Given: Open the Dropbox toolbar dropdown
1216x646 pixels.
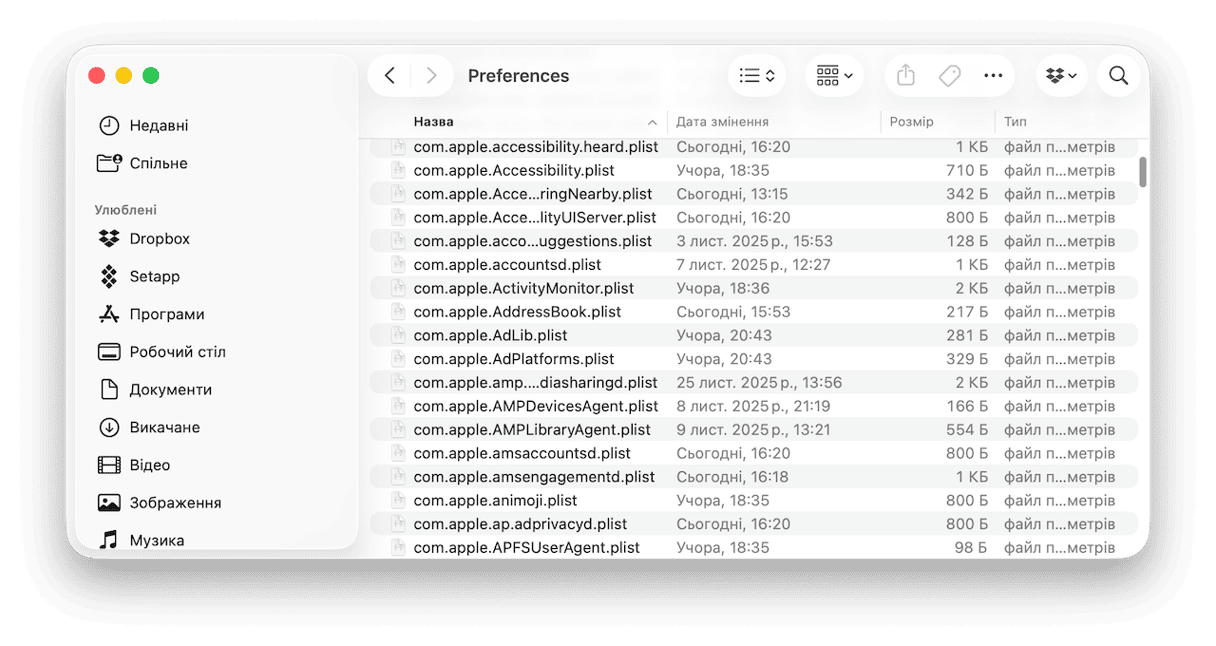Looking at the screenshot, I should point(1061,76).
